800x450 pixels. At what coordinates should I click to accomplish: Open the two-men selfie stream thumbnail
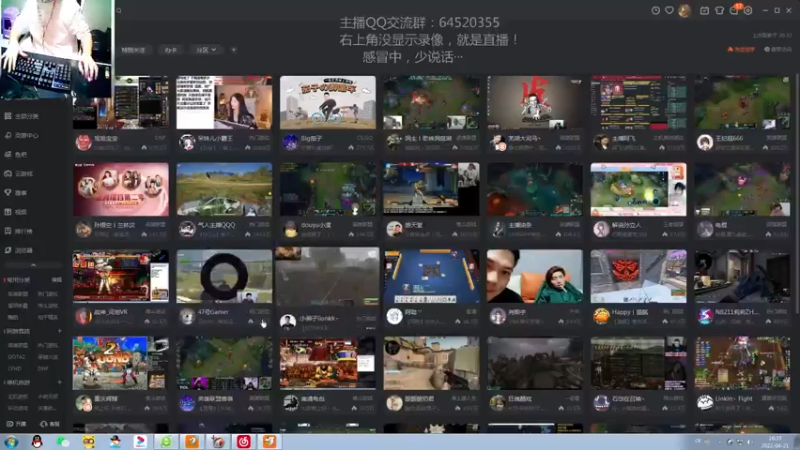click(x=535, y=276)
